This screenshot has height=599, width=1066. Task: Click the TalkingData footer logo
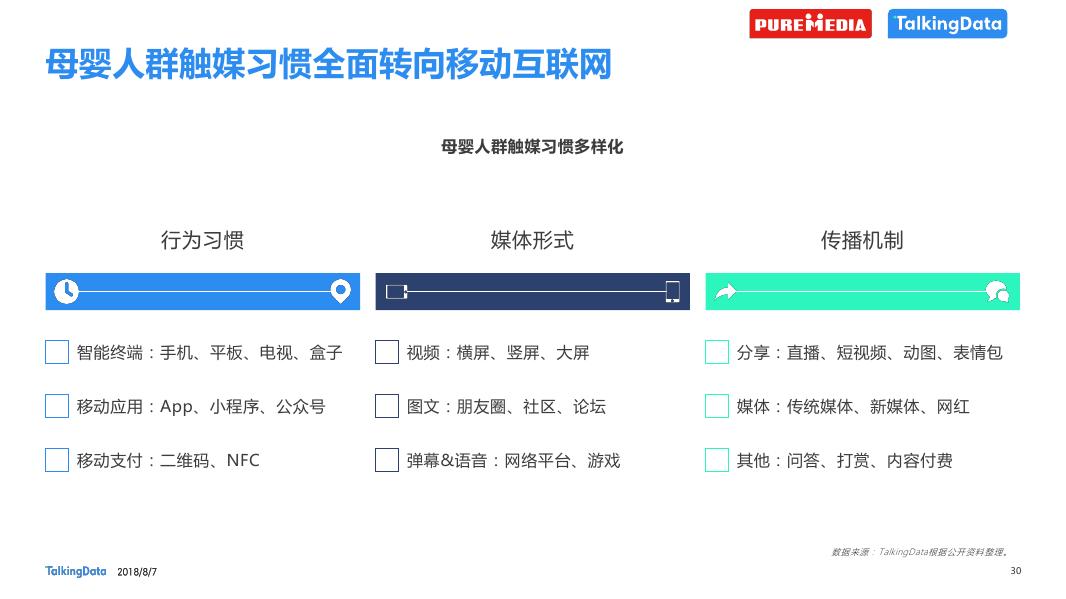(x=75, y=571)
